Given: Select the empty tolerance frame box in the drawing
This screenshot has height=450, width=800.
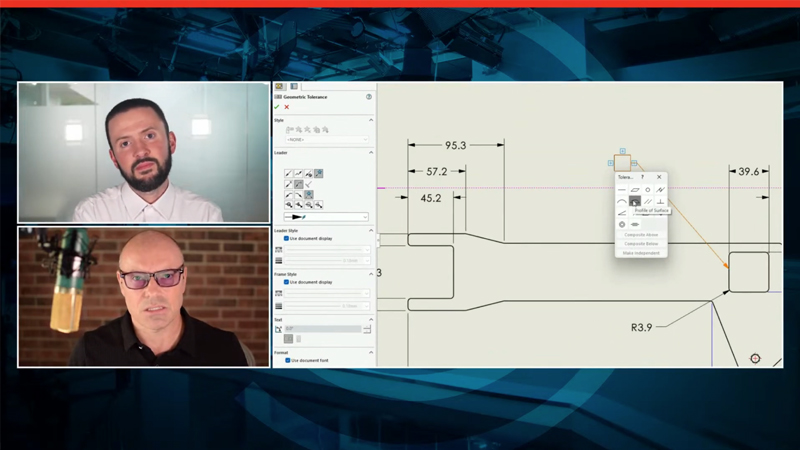Looking at the screenshot, I should (622, 163).
